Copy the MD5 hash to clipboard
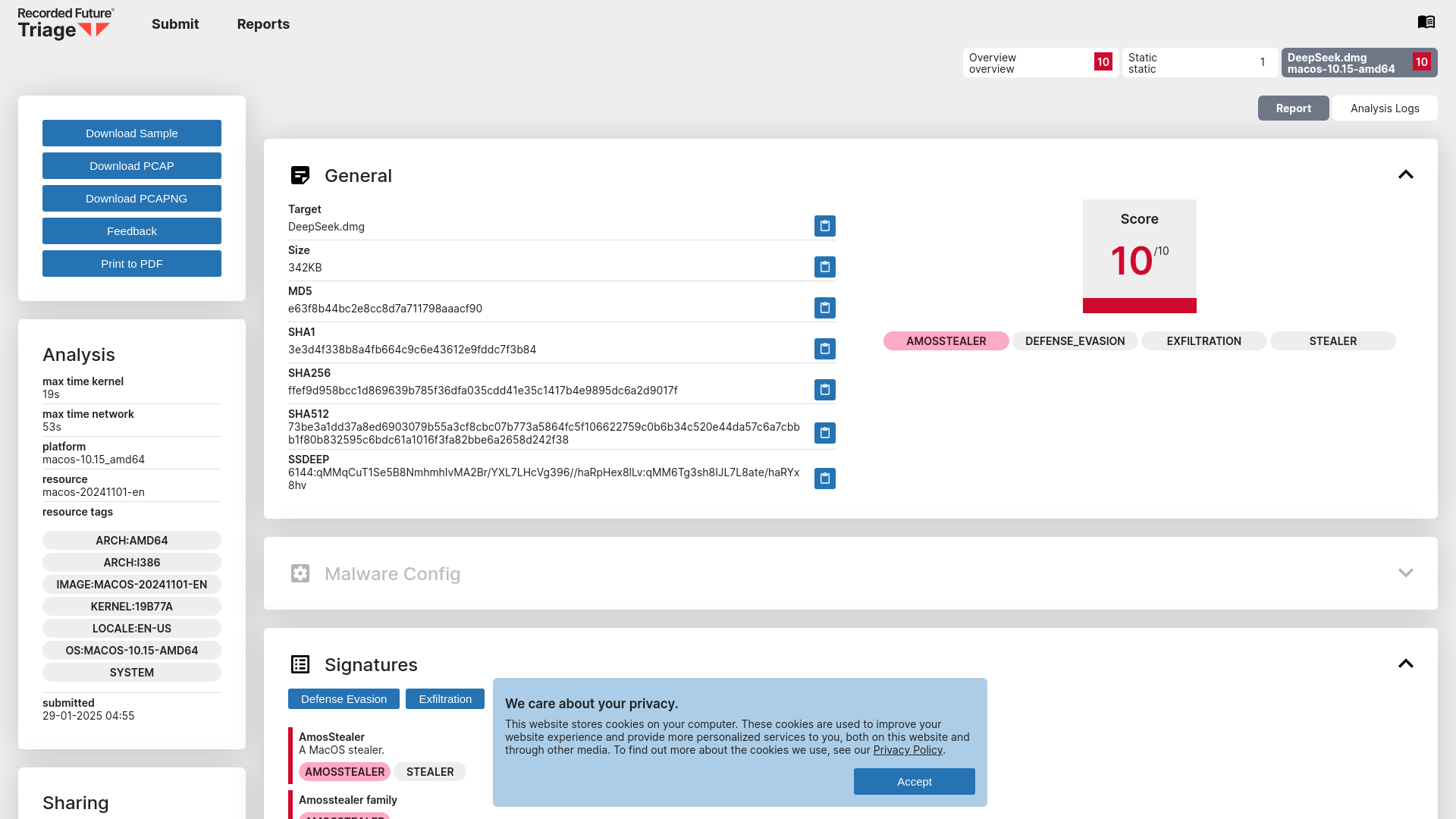 click(x=824, y=308)
